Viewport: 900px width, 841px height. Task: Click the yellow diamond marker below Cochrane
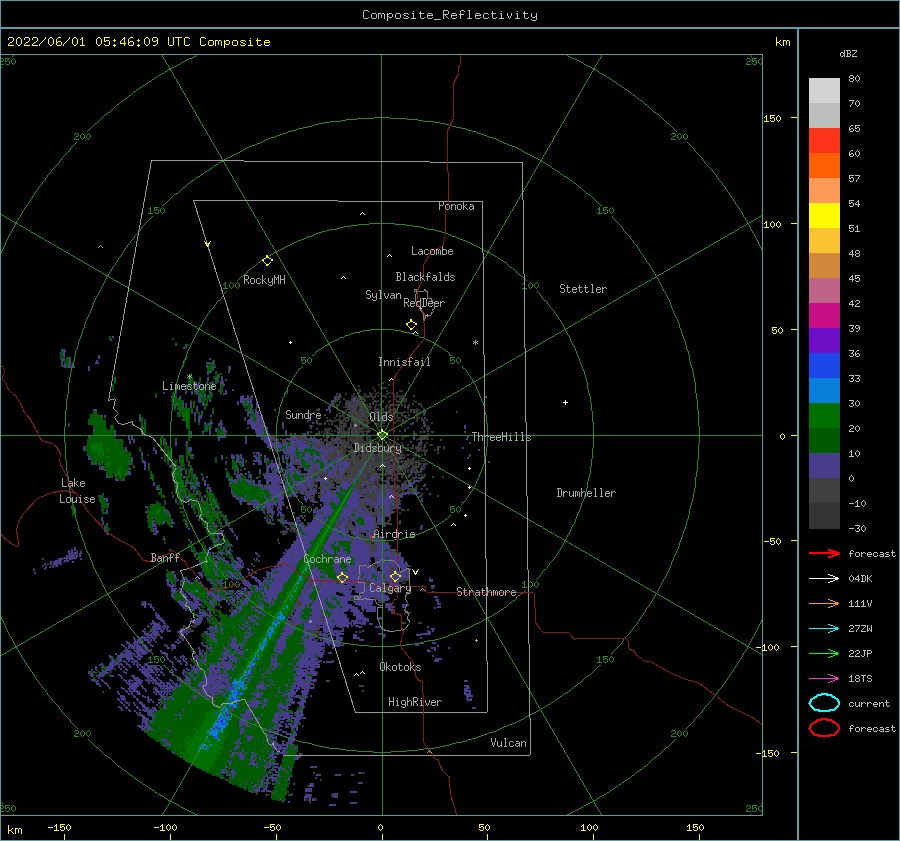coord(342,577)
